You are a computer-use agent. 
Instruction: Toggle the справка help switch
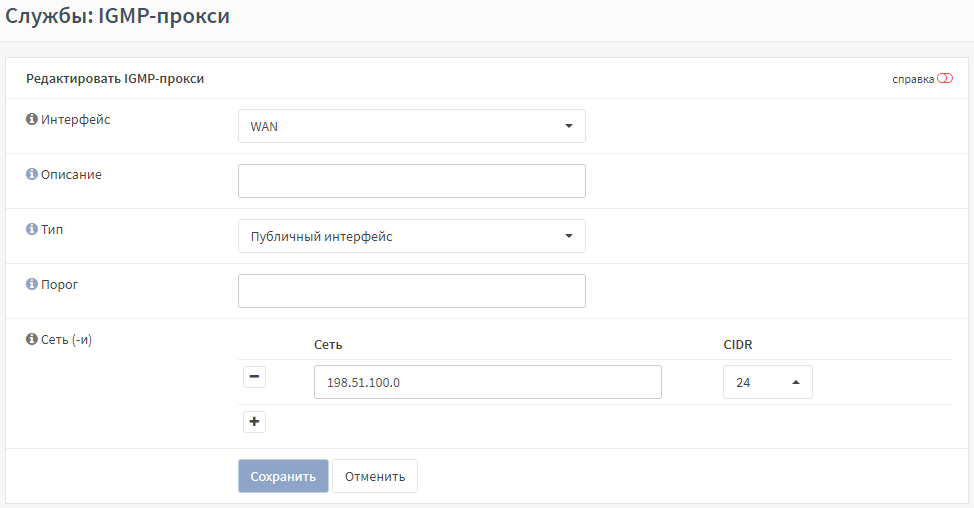(945, 78)
